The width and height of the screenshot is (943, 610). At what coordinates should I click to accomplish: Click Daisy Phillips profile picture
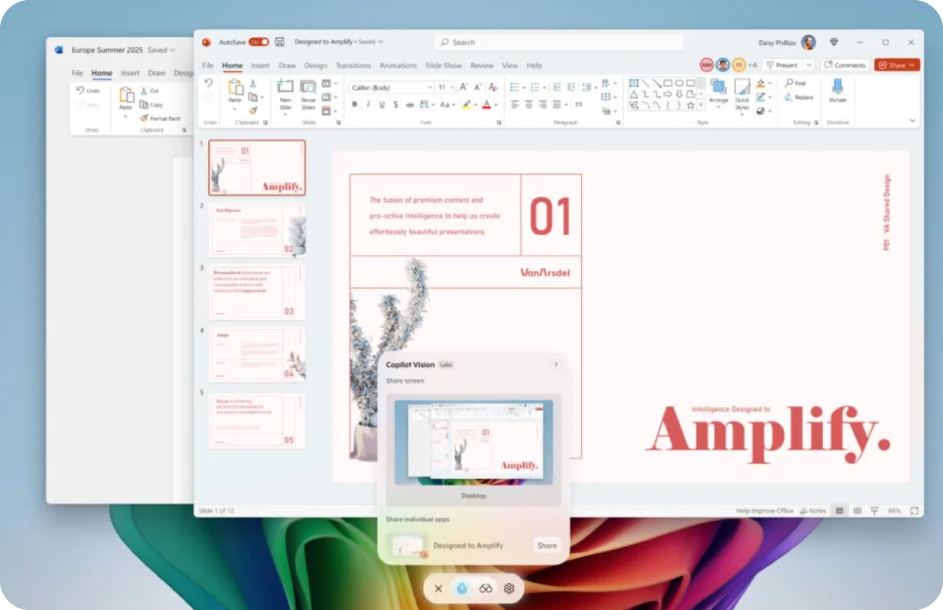click(808, 42)
